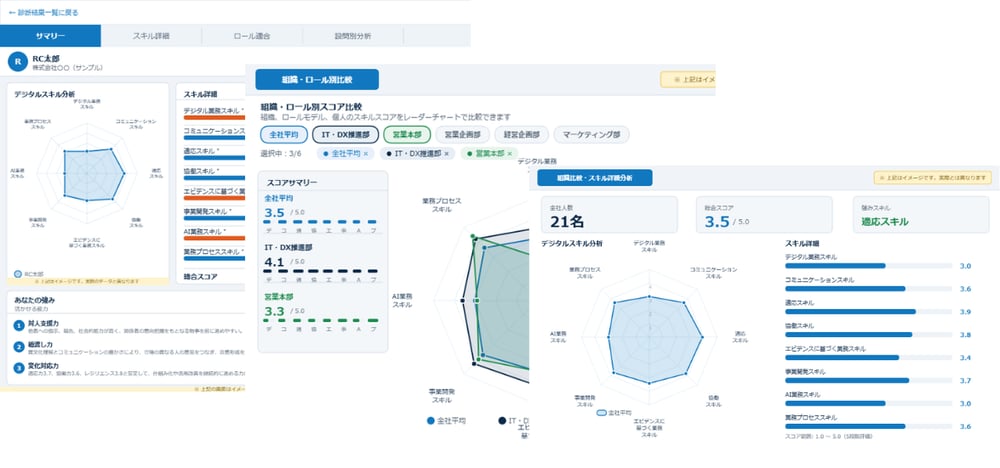This screenshot has height=468, width=1000.
Task: Click the 組織・ロール別比較 blue button
Action: pyautogui.click(x=317, y=80)
